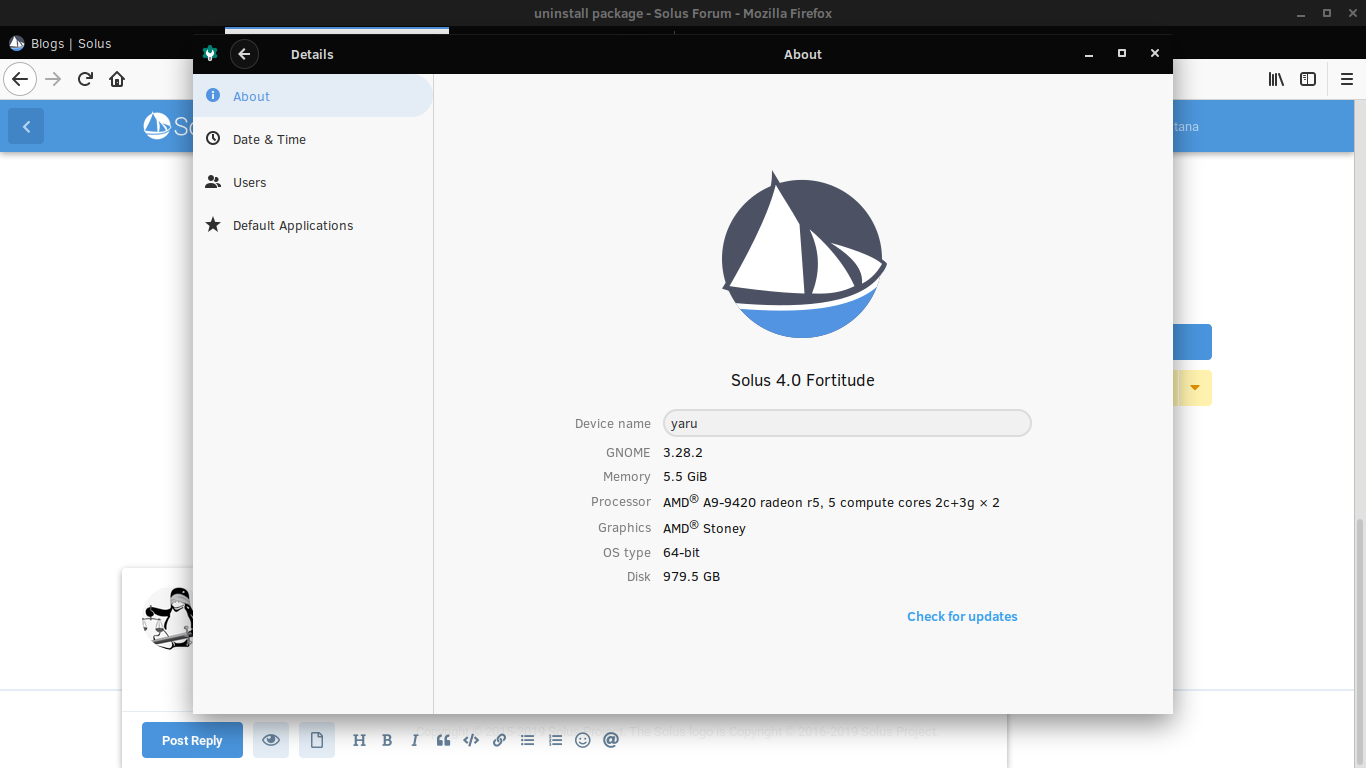Insert an emoji using the smiley icon
1366x768 pixels.
583,740
